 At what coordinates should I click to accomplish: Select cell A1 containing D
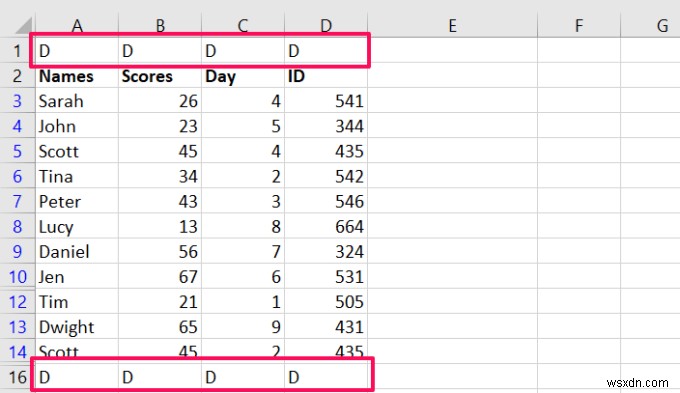tap(77, 51)
